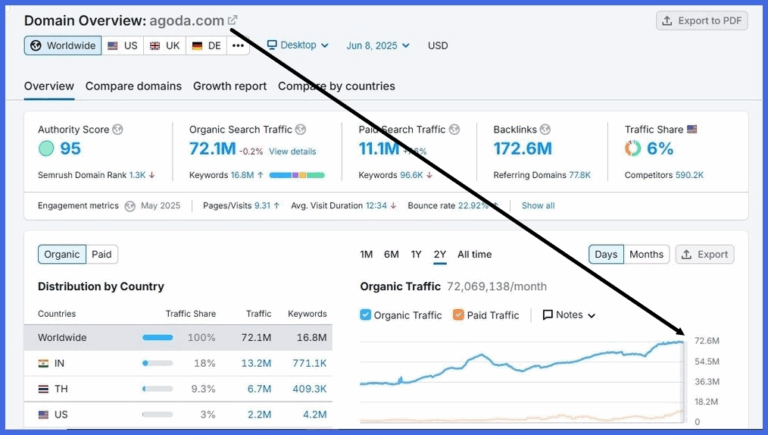768x435 pixels.
Task: Select the 1Y time range
Action: point(416,254)
